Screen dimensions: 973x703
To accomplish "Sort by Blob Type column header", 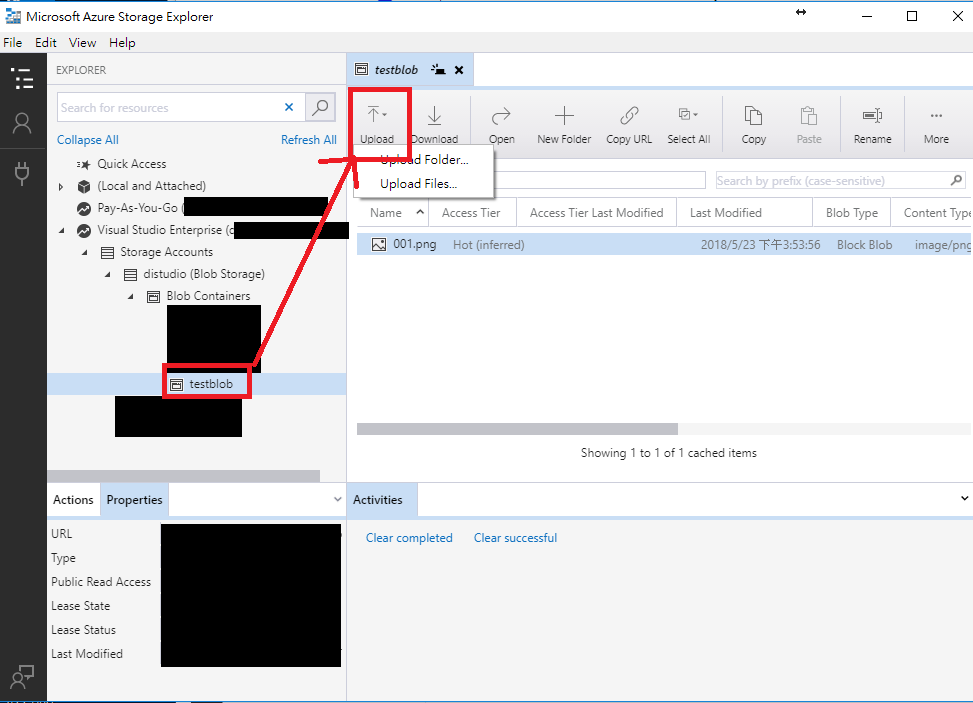I will click(x=851, y=213).
